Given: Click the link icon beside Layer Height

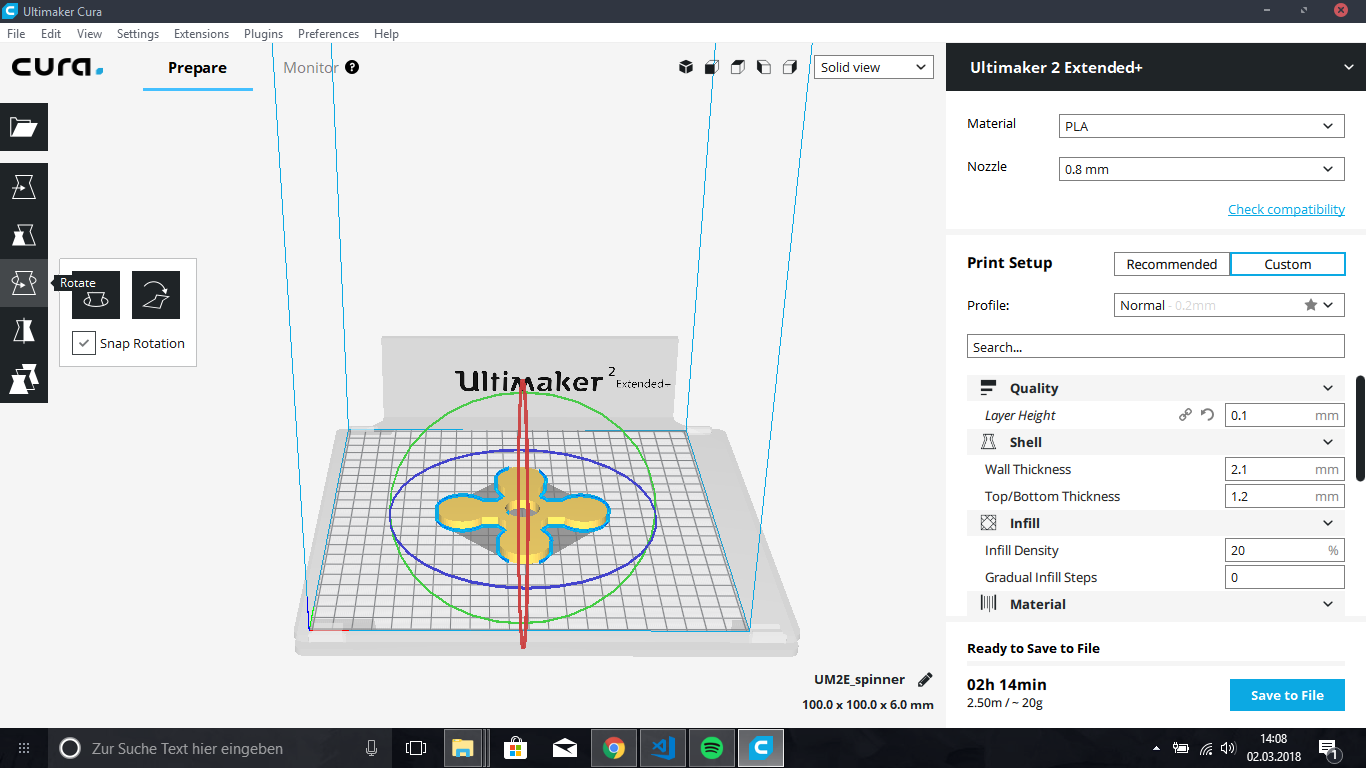Looking at the screenshot, I should click(1185, 415).
